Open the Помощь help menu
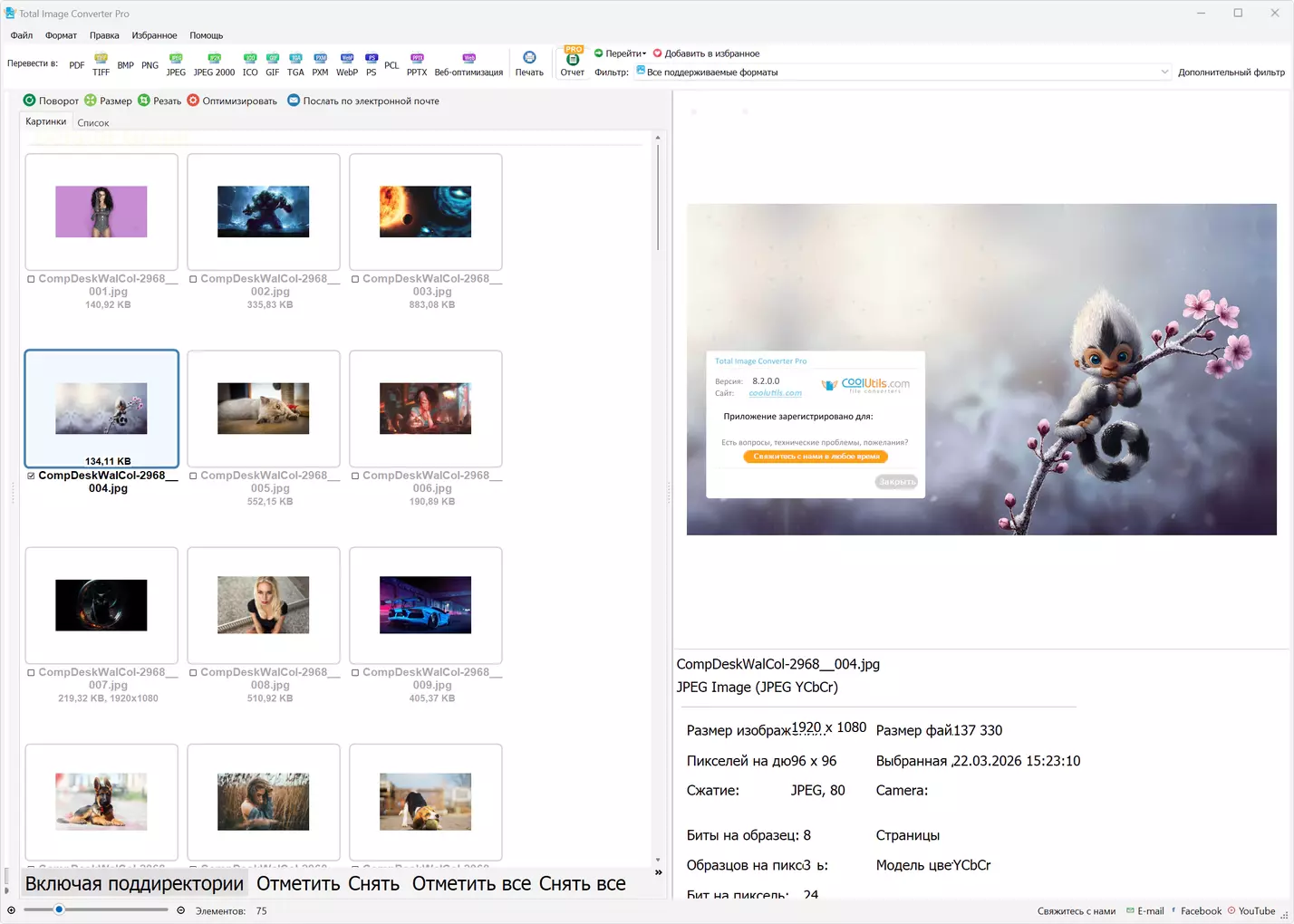The height and width of the screenshot is (924, 1294). [x=207, y=35]
